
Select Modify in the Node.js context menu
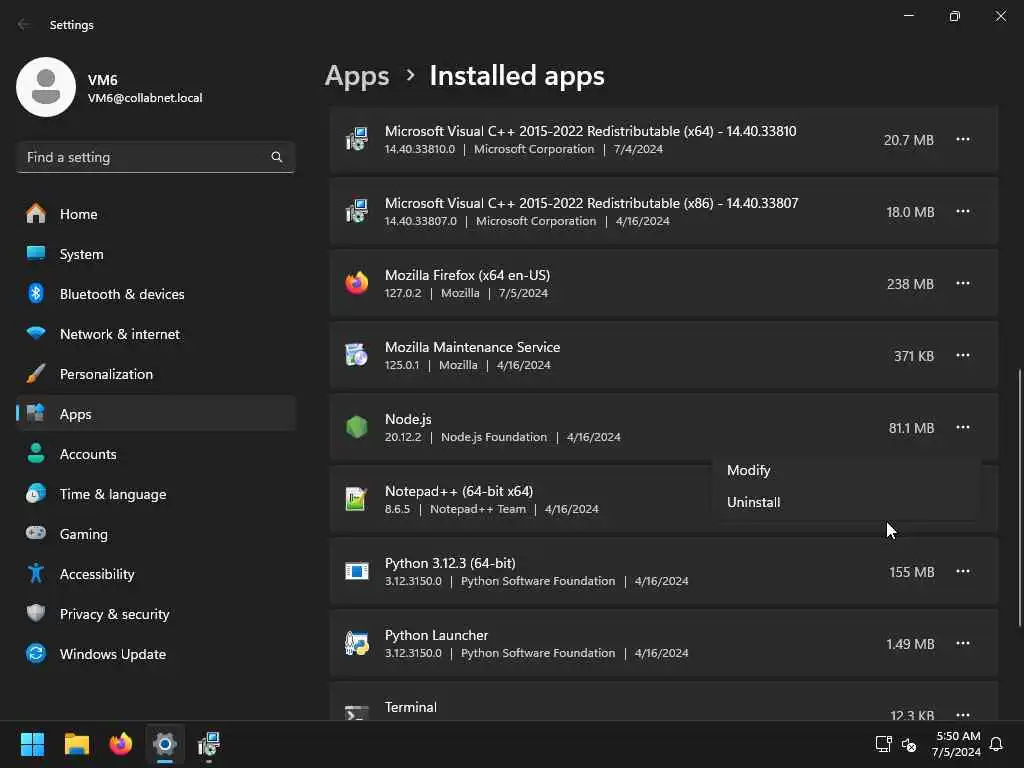coord(749,470)
